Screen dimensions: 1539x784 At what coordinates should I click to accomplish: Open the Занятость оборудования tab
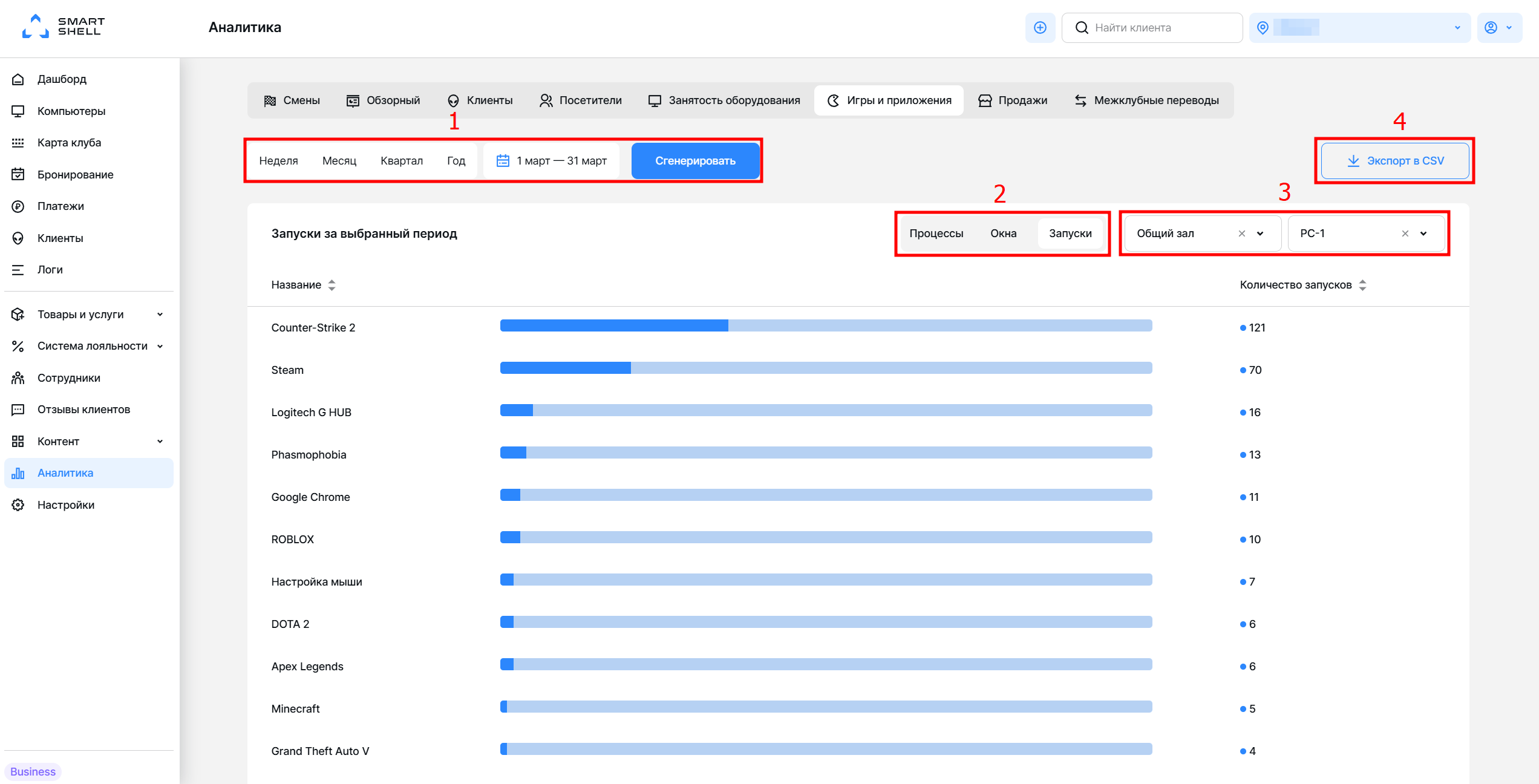[724, 100]
